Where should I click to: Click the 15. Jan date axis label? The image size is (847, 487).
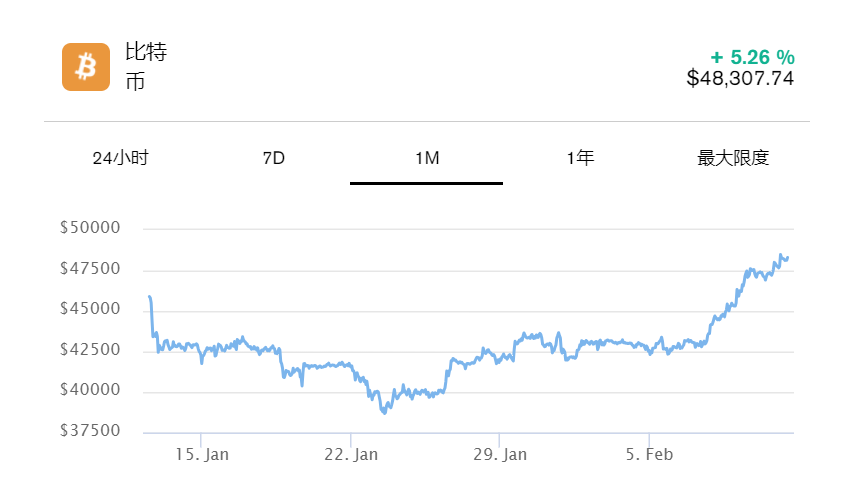click(x=202, y=455)
